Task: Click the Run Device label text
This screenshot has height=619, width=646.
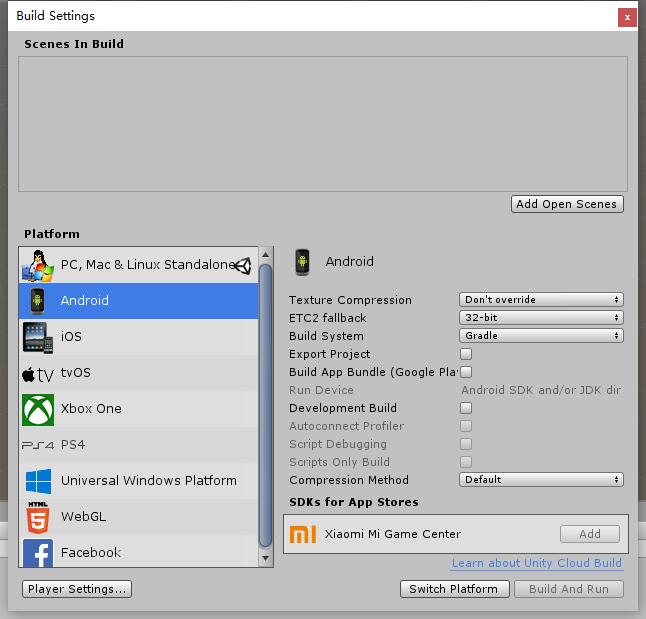Action: click(321, 390)
